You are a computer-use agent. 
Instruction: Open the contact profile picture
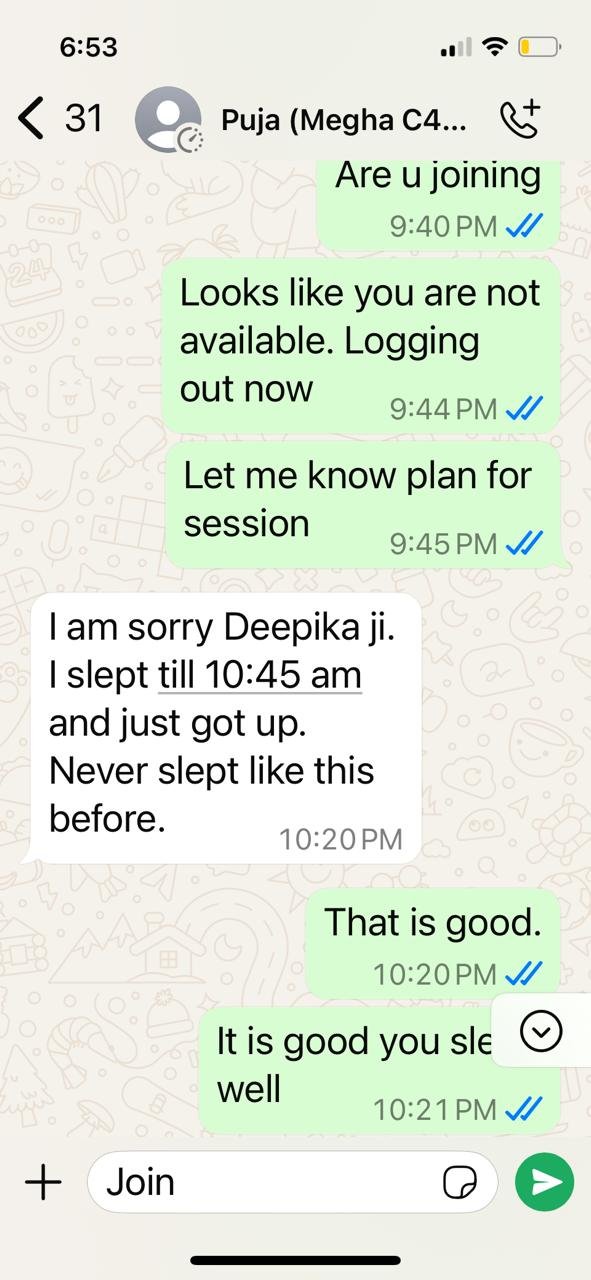[168, 120]
